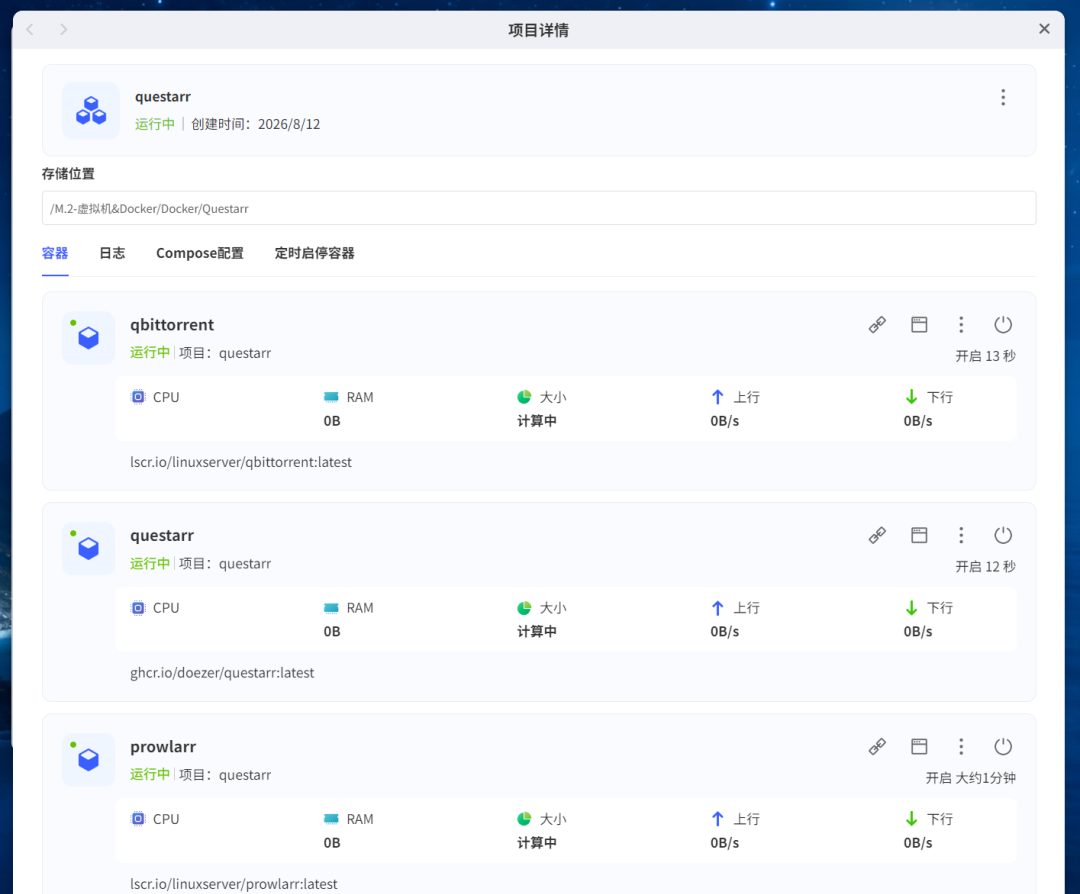This screenshot has width=1080, height=894.
Task: Close the project details window
Action: point(1044,29)
